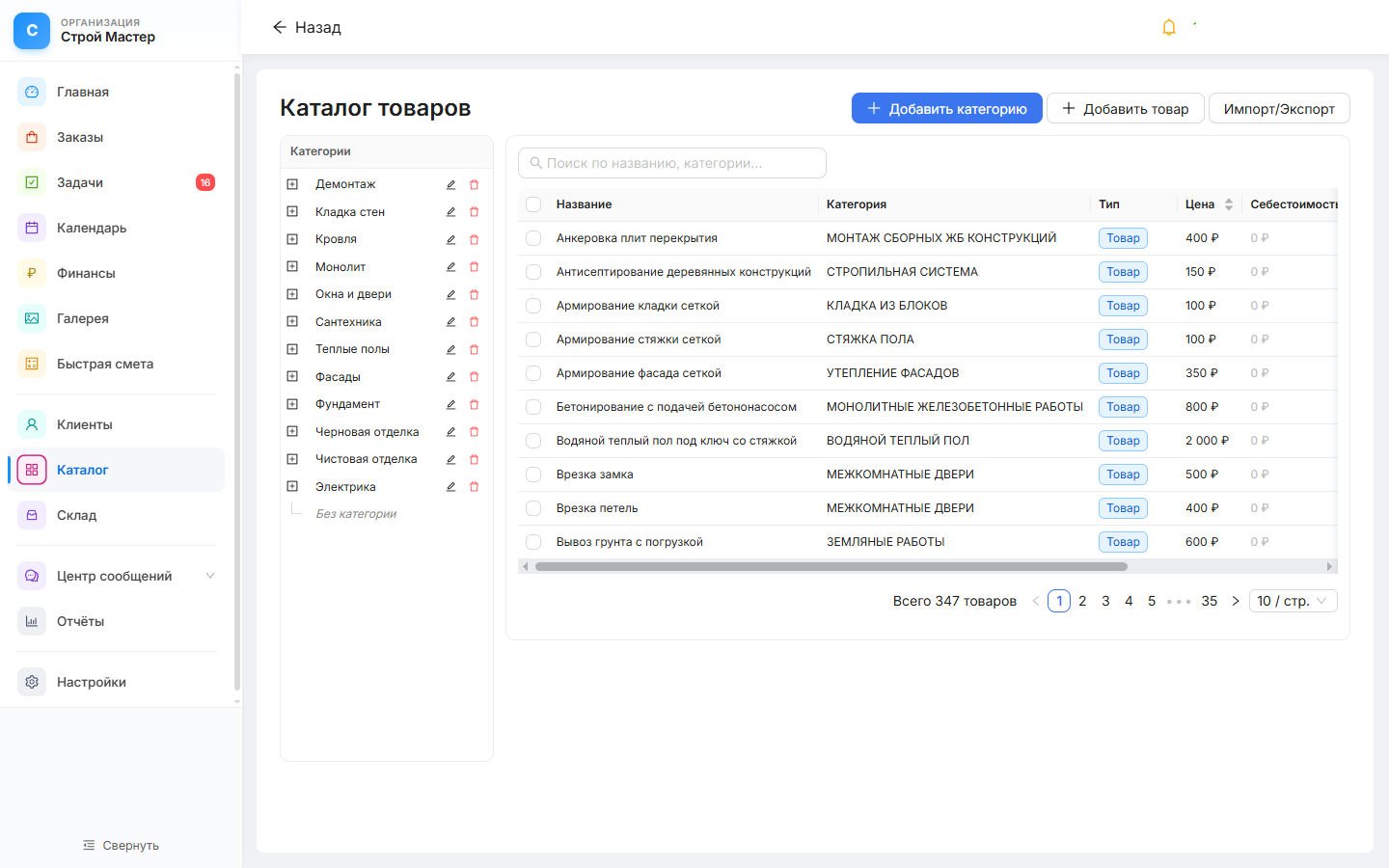The image size is (1389, 868).
Task: Toggle the select-all checkbox in table header
Action: 533,204
